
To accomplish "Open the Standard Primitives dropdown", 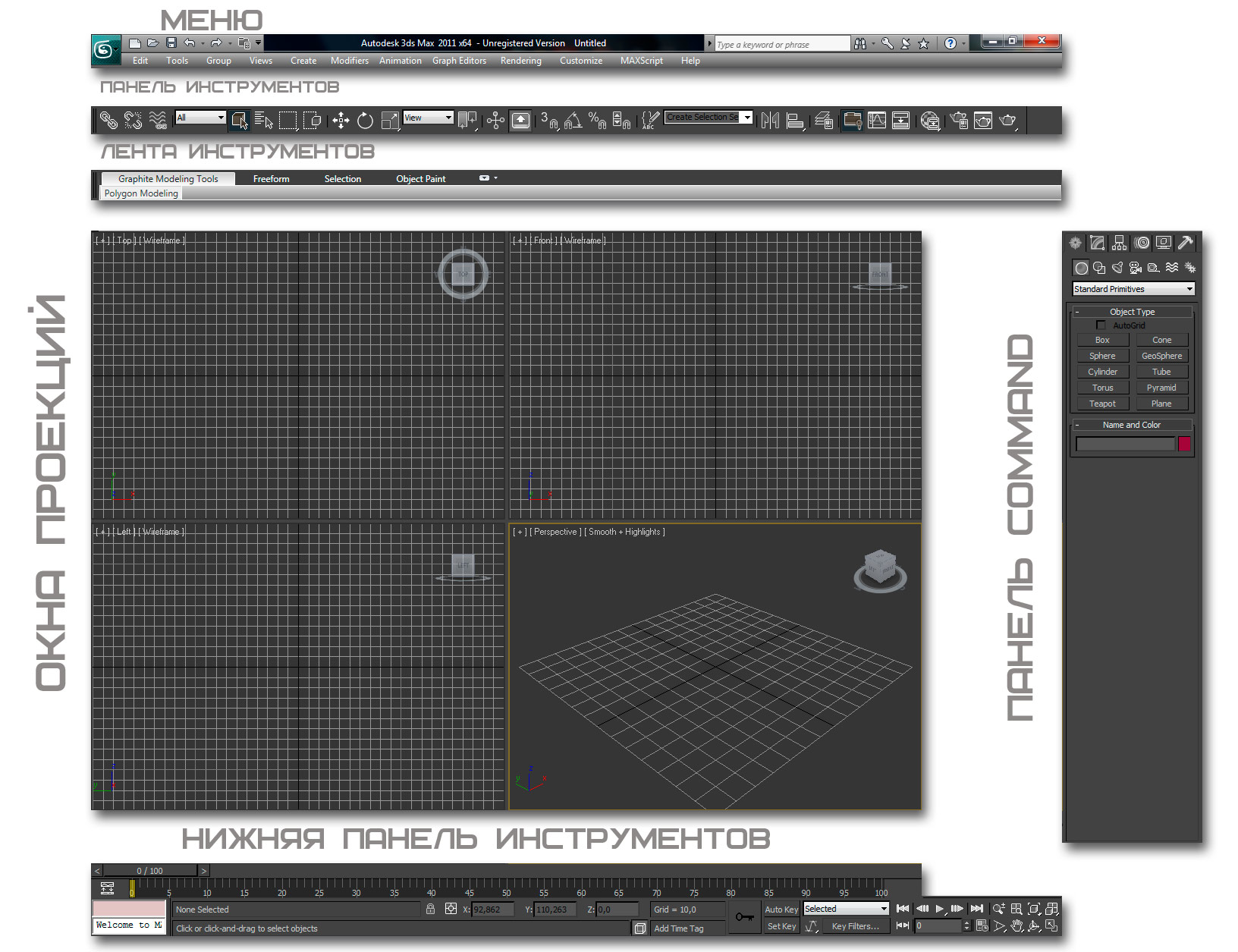I will coord(1133,289).
